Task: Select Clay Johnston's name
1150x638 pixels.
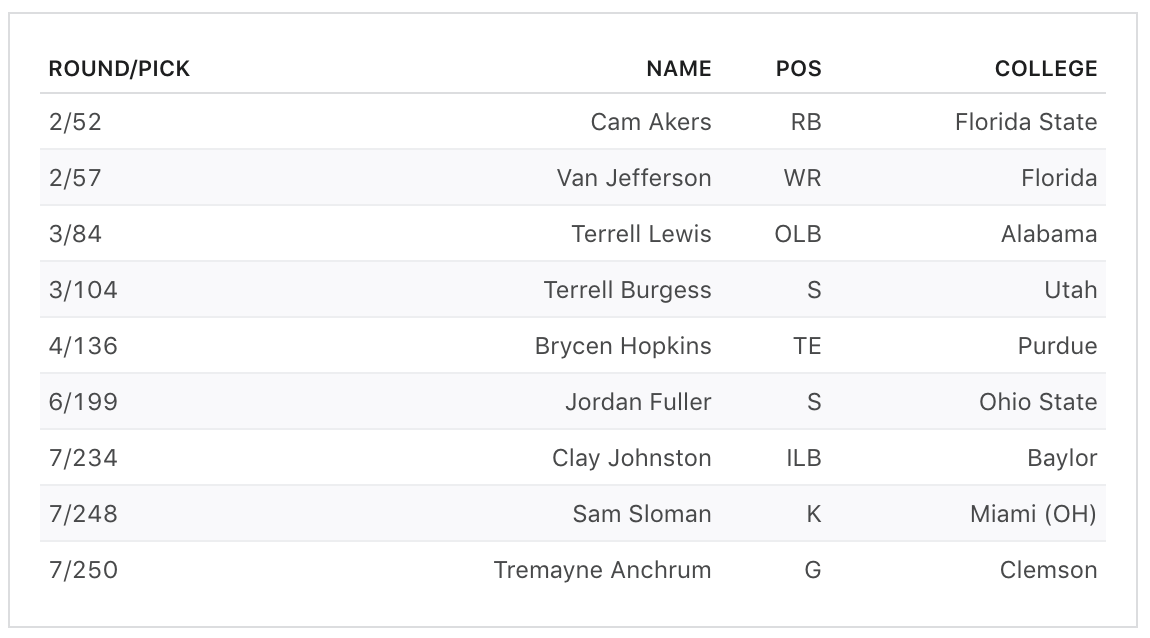Action: 631,458
